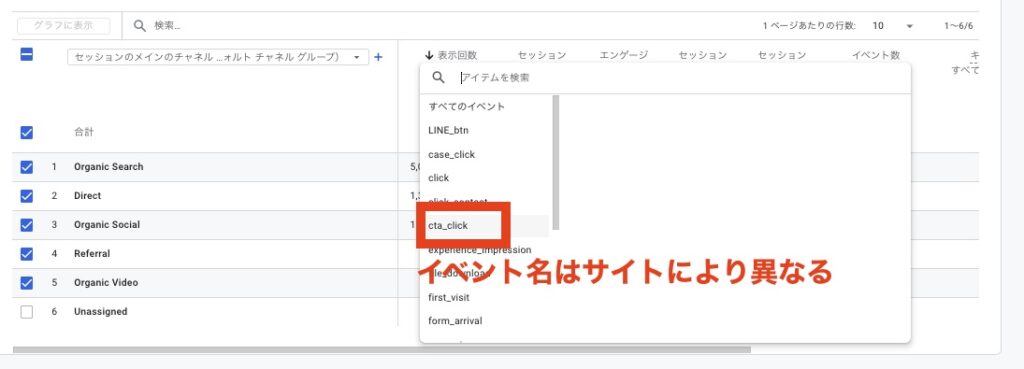Uncheck the Organic Video row checkbox
This screenshot has width=1024, height=369.
coord(26,283)
